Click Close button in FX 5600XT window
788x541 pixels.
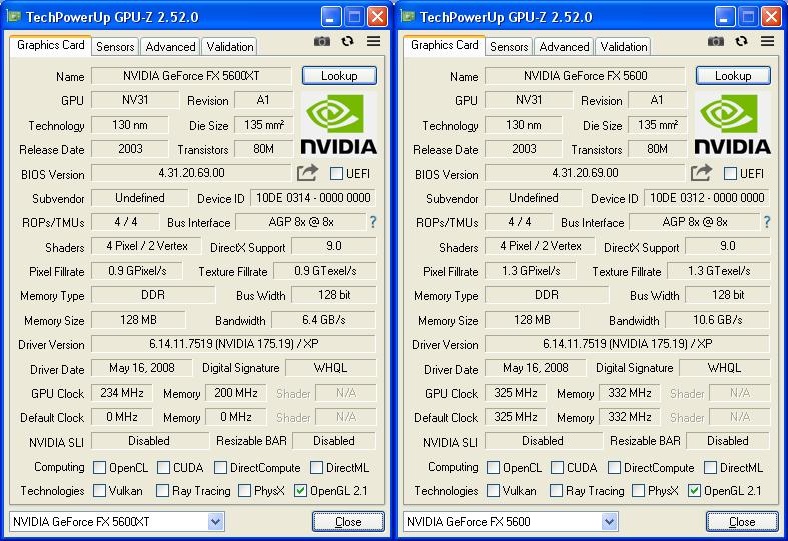click(348, 522)
